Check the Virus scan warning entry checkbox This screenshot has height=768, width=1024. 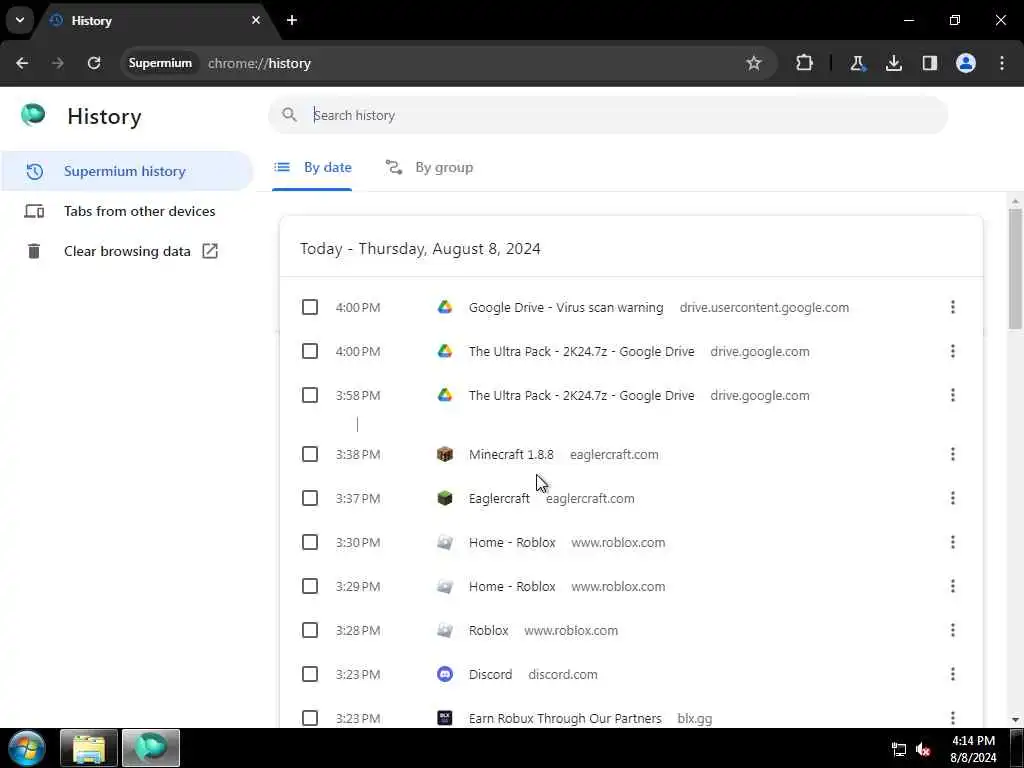coord(310,307)
